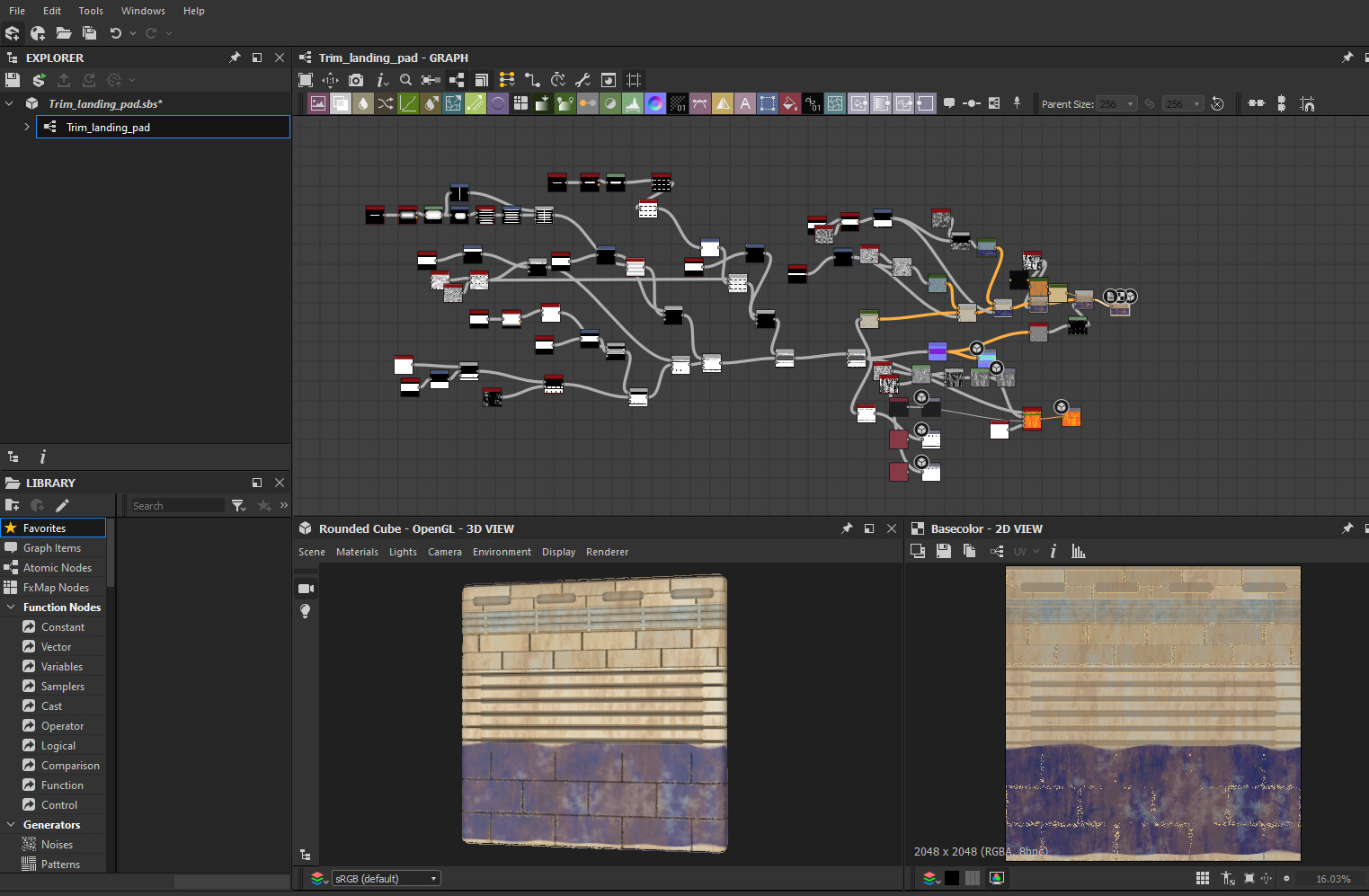Add a Text node using the A icon
The height and width of the screenshot is (896, 1369).
[x=745, y=103]
